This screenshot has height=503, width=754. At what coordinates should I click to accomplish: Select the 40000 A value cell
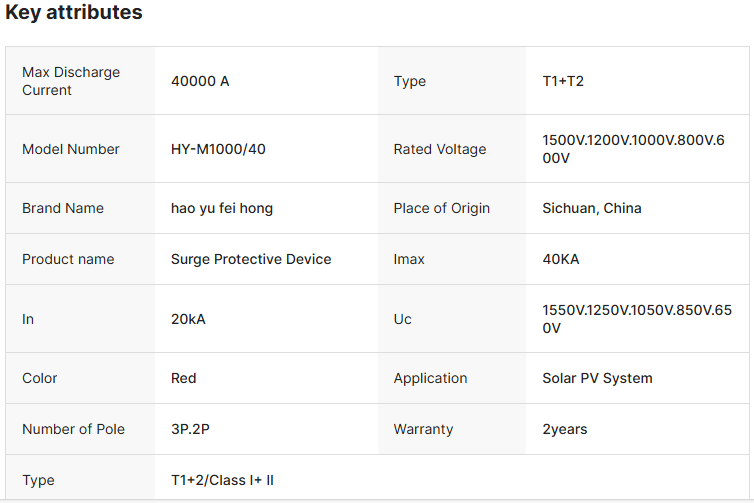[200, 81]
